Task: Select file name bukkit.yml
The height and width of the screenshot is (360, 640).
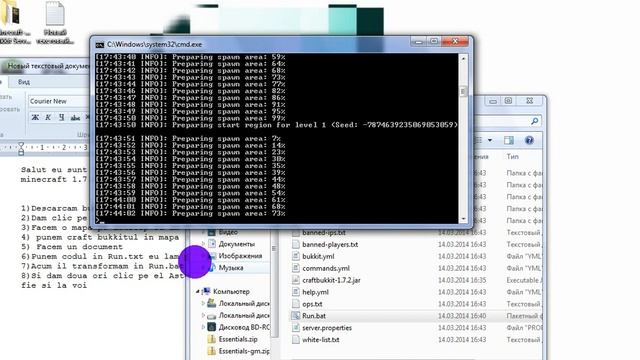Action: point(318,257)
